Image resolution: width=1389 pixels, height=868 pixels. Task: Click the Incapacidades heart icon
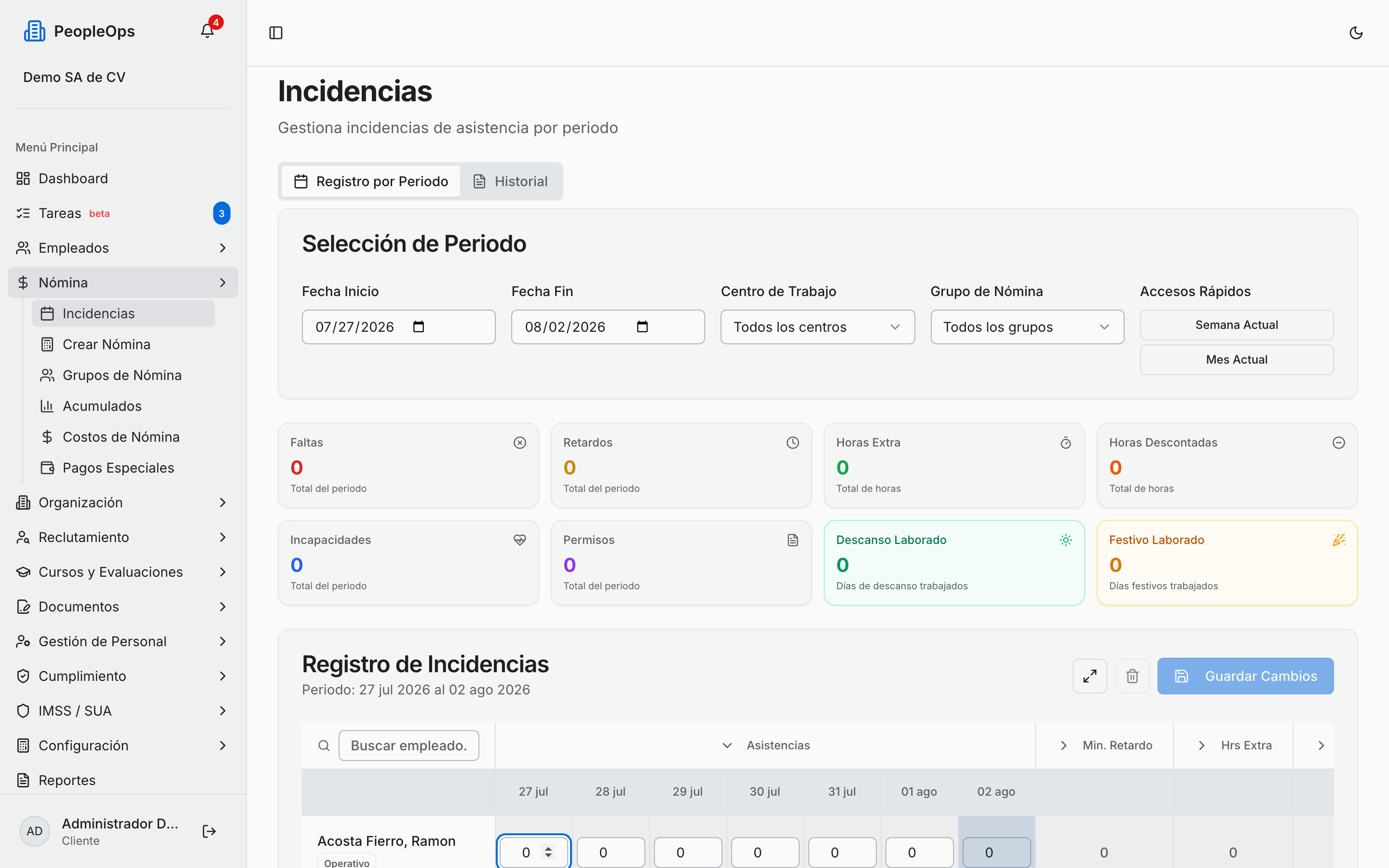tap(519, 540)
